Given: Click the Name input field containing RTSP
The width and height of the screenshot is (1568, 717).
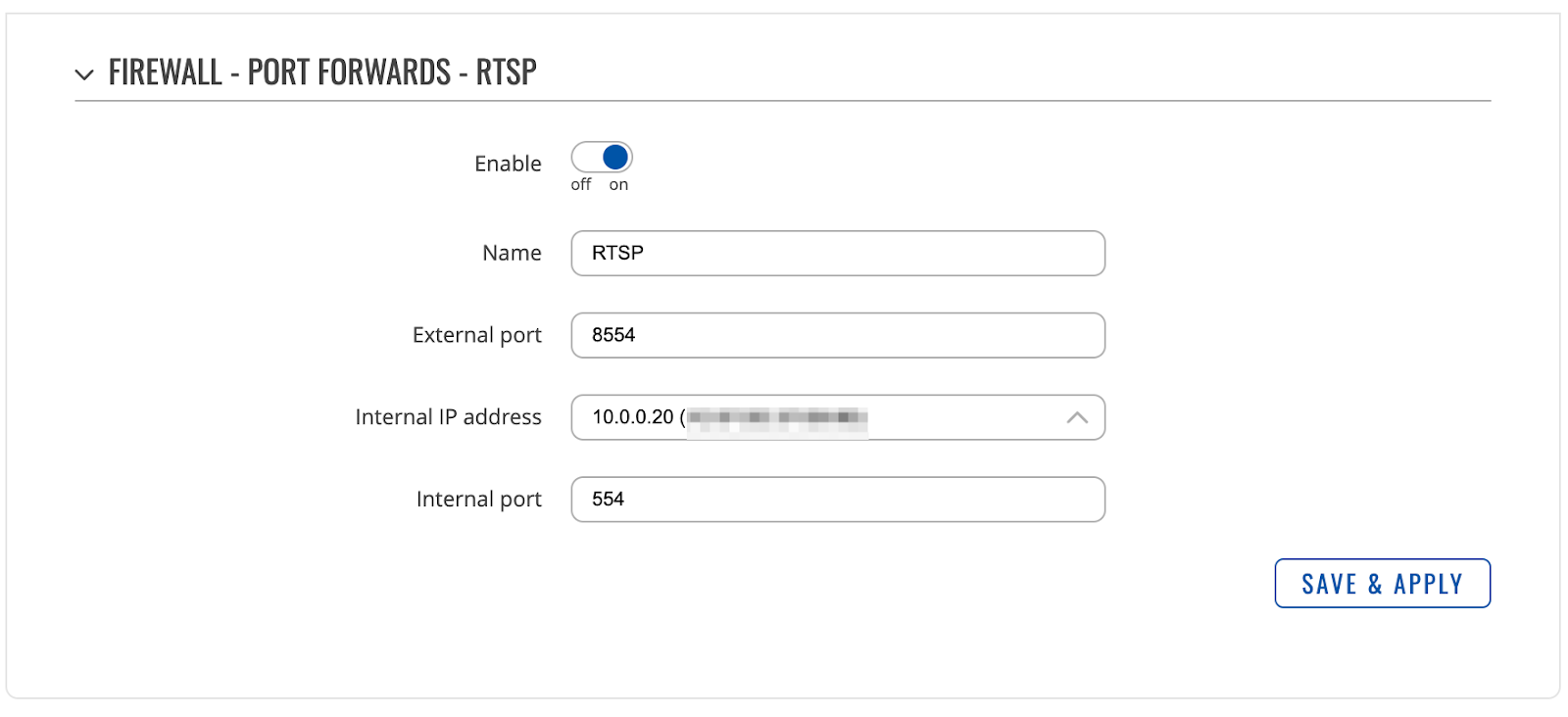Looking at the screenshot, I should [838, 253].
